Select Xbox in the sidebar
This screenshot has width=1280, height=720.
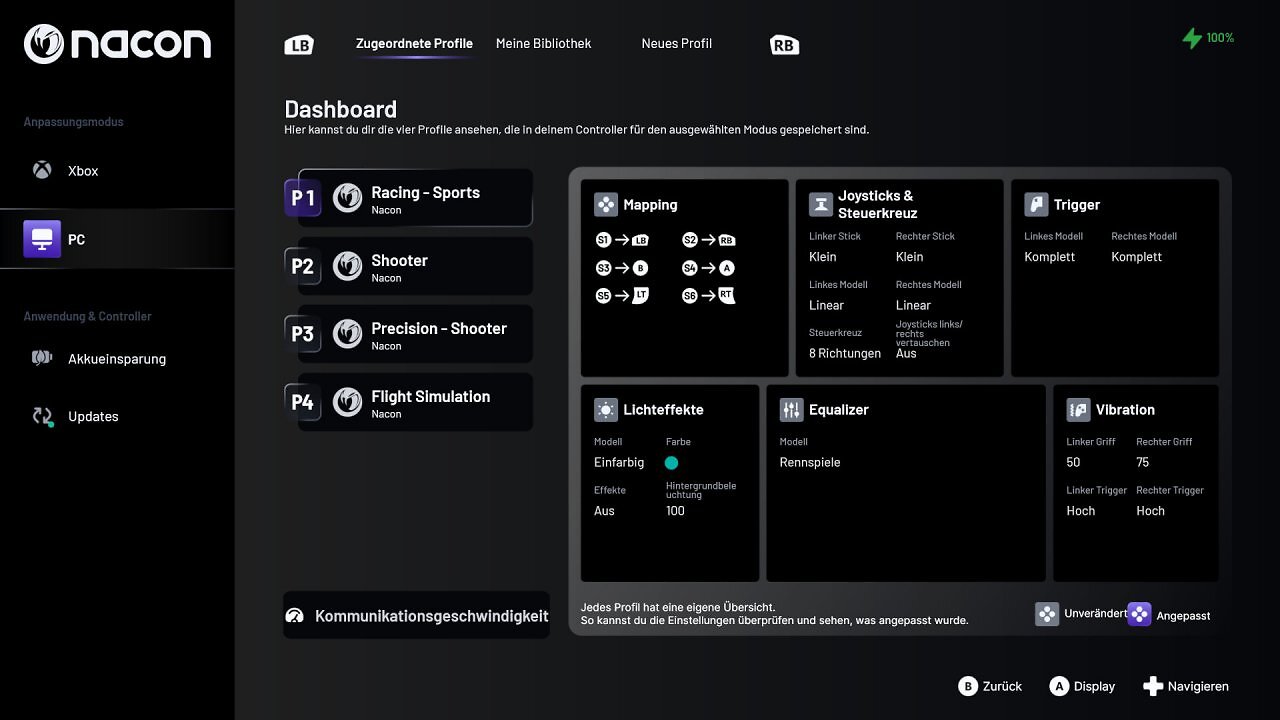(x=117, y=171)
